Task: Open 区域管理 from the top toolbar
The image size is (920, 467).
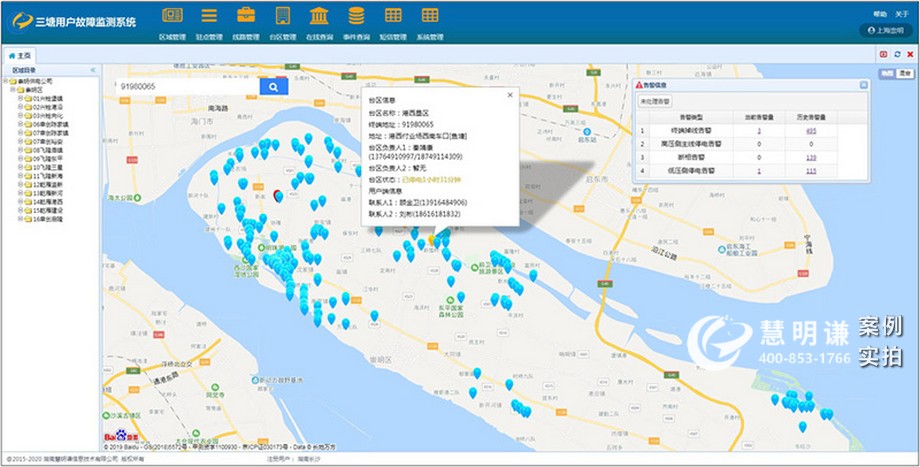Action: (172, 16)
